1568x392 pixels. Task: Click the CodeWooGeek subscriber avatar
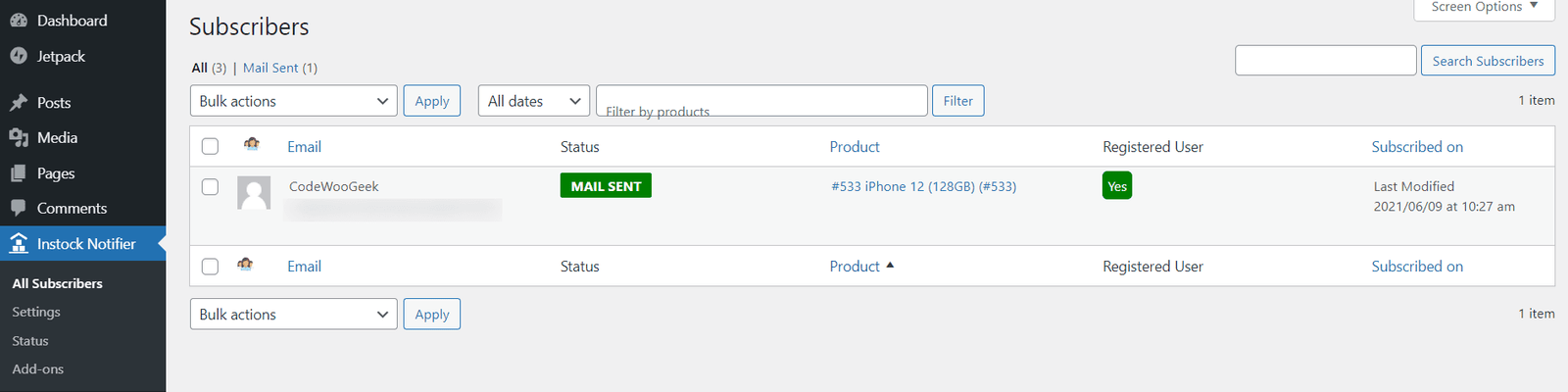point(254,193)
